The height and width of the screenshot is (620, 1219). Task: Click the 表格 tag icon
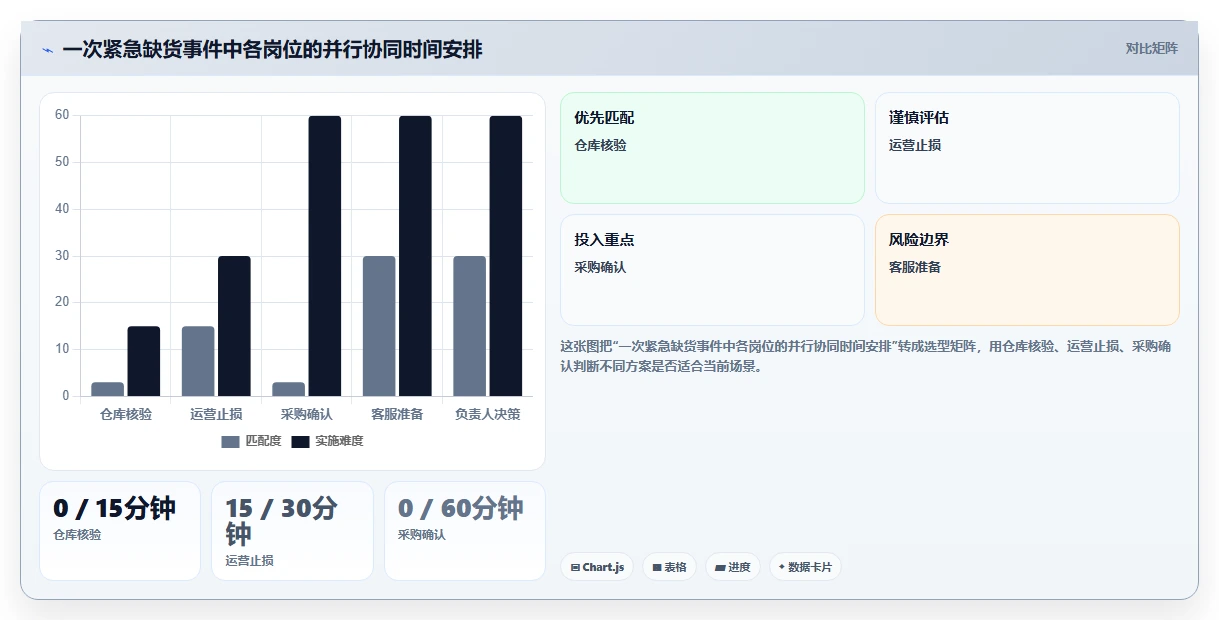point(657,567)
